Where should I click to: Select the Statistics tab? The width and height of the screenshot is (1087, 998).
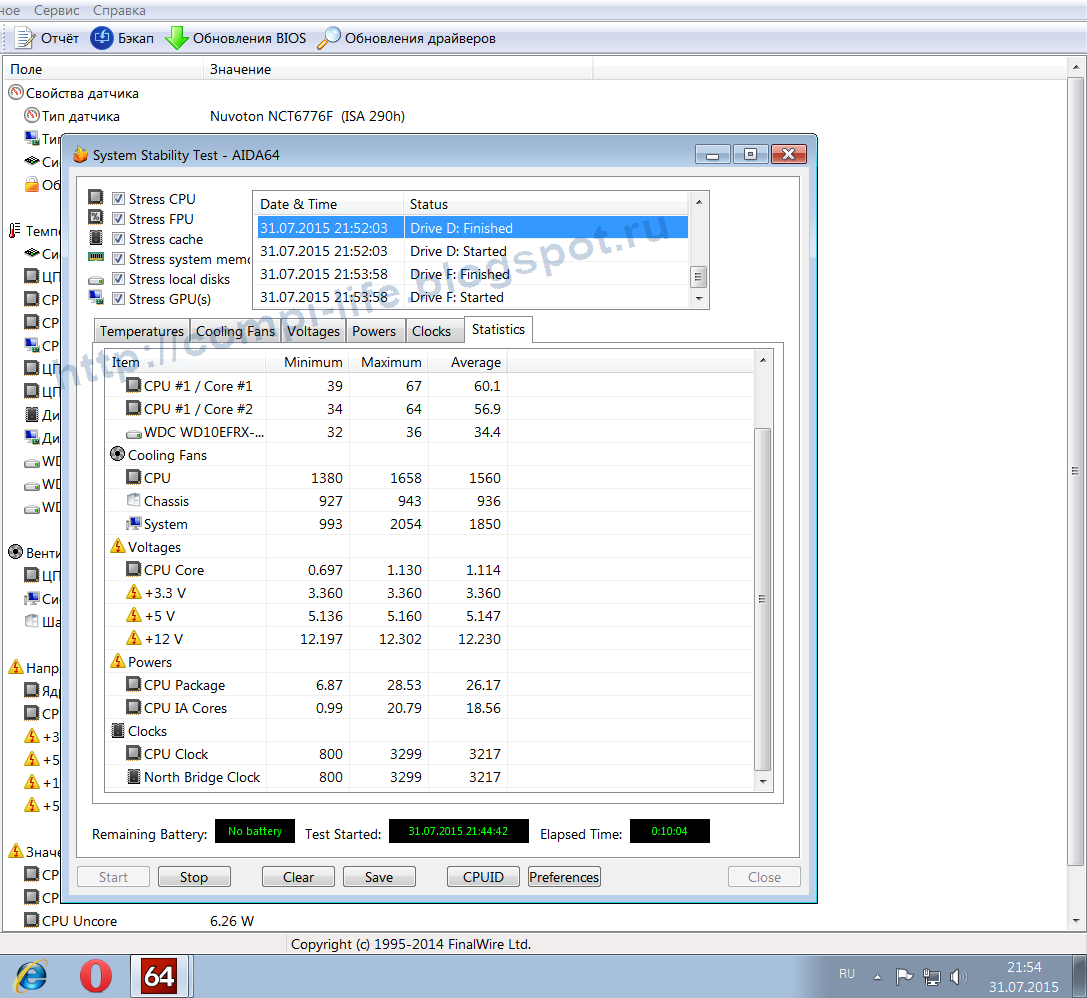[498, 329]
